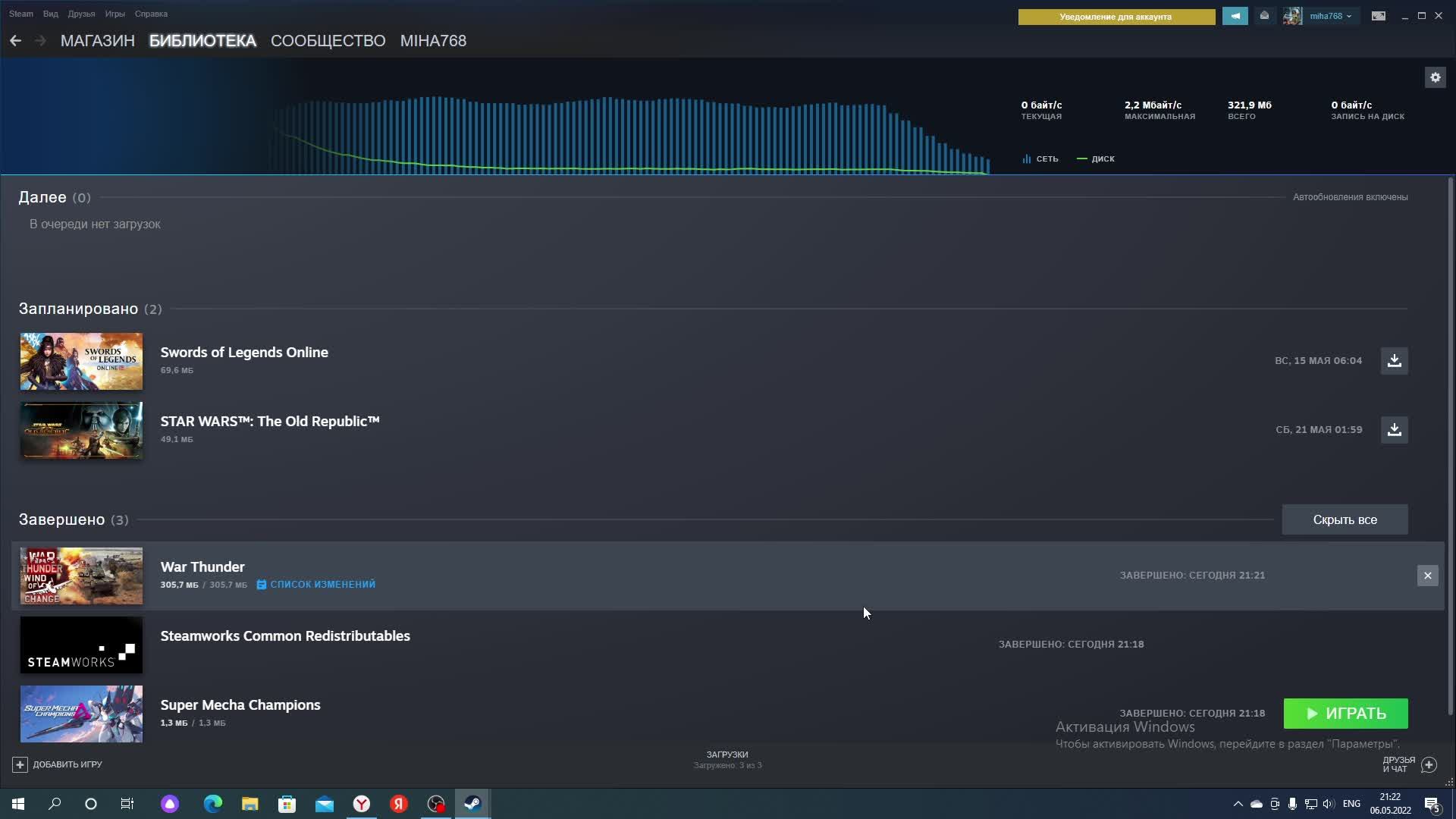Remove War Thunder from completed list

pos(1427,576)
